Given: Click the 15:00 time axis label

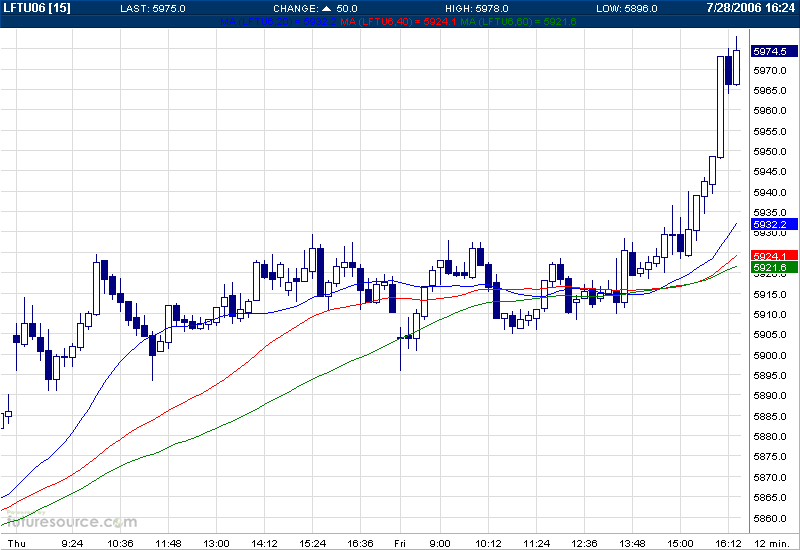Looking at the screenshot, I should point(680,543).
